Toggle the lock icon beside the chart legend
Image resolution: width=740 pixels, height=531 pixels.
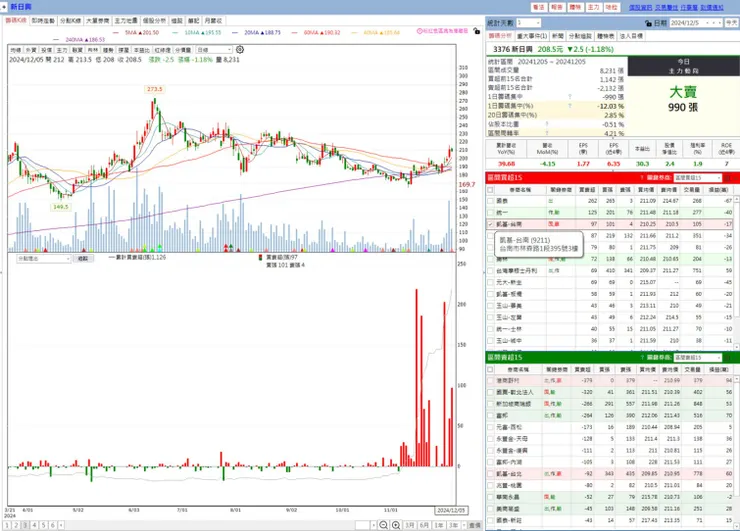(x=477, y=31)
